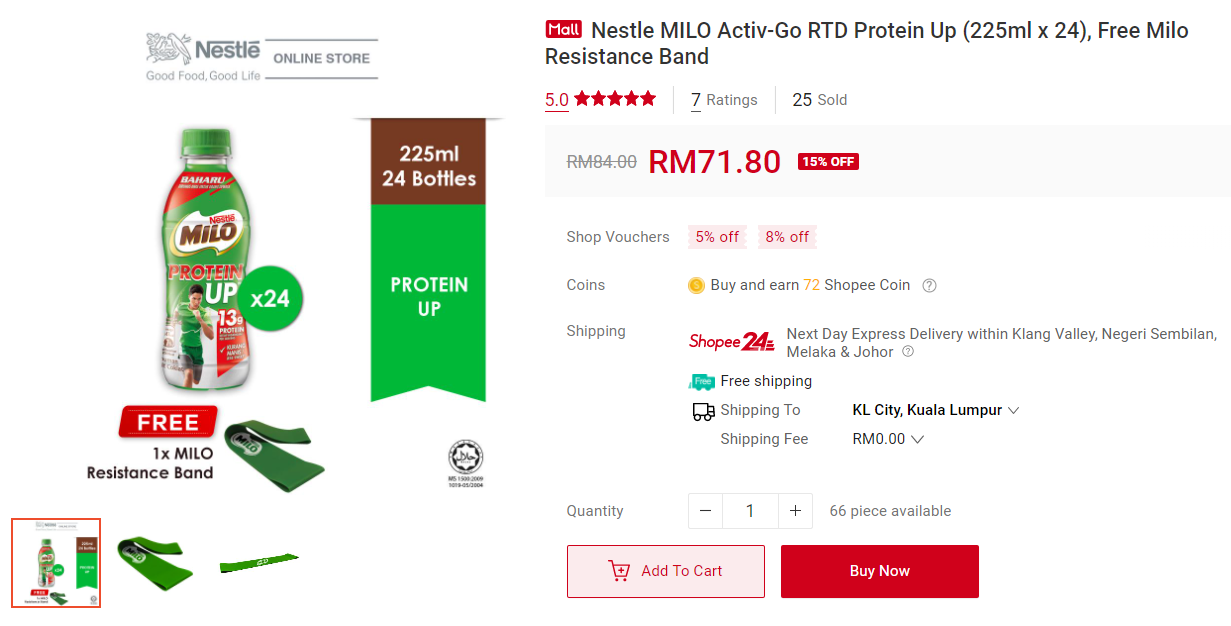Click the quantity input field
This screenshot has width=1231, height=626.
point(750,511)
